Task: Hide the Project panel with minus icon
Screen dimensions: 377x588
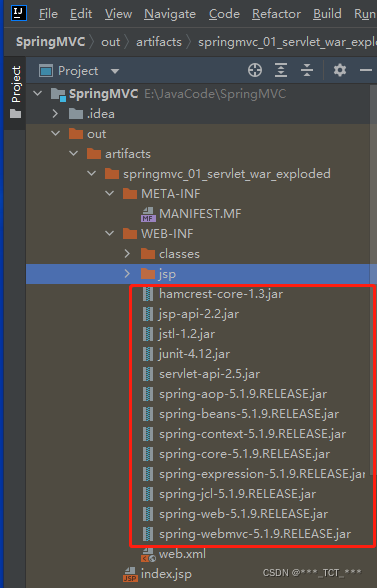Action: 366,70
